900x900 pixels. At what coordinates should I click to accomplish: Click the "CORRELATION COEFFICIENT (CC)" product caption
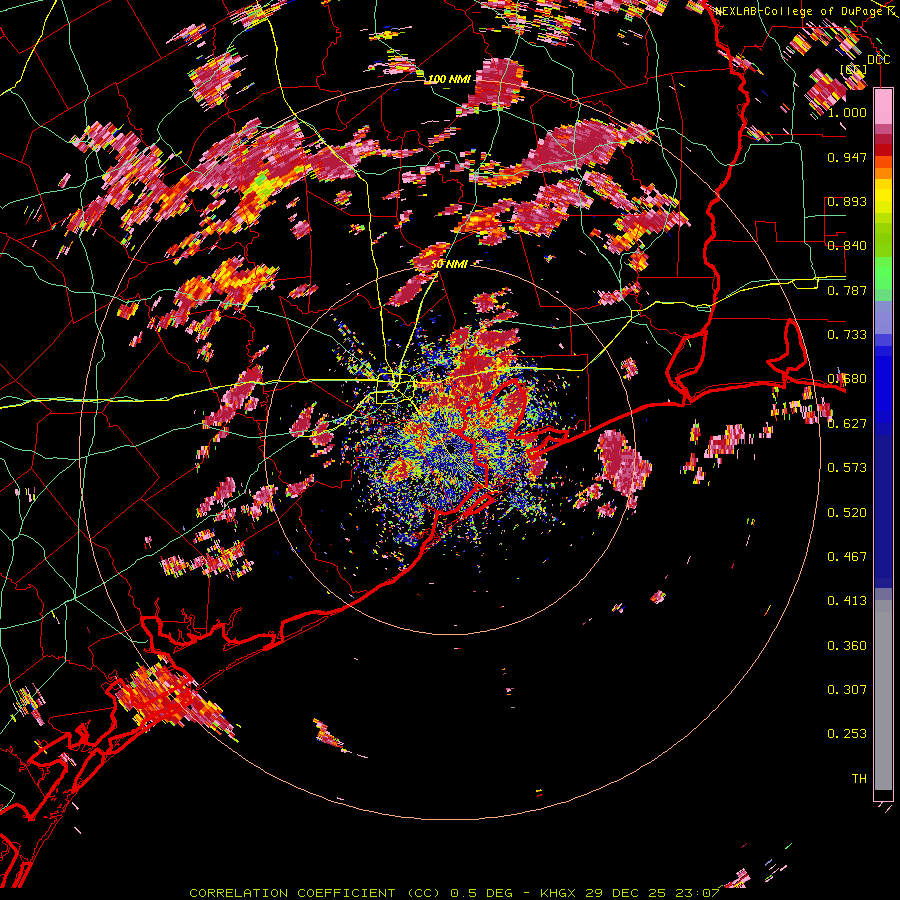point(315,893)
